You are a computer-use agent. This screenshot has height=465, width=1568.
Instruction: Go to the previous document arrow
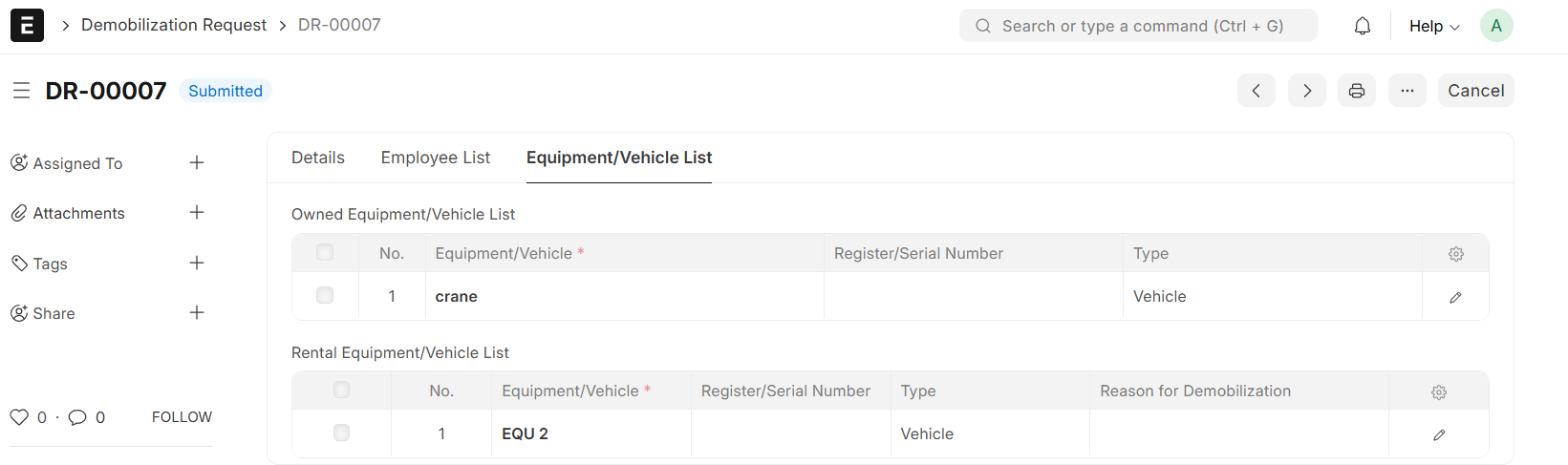click(x=1256, y=91)
